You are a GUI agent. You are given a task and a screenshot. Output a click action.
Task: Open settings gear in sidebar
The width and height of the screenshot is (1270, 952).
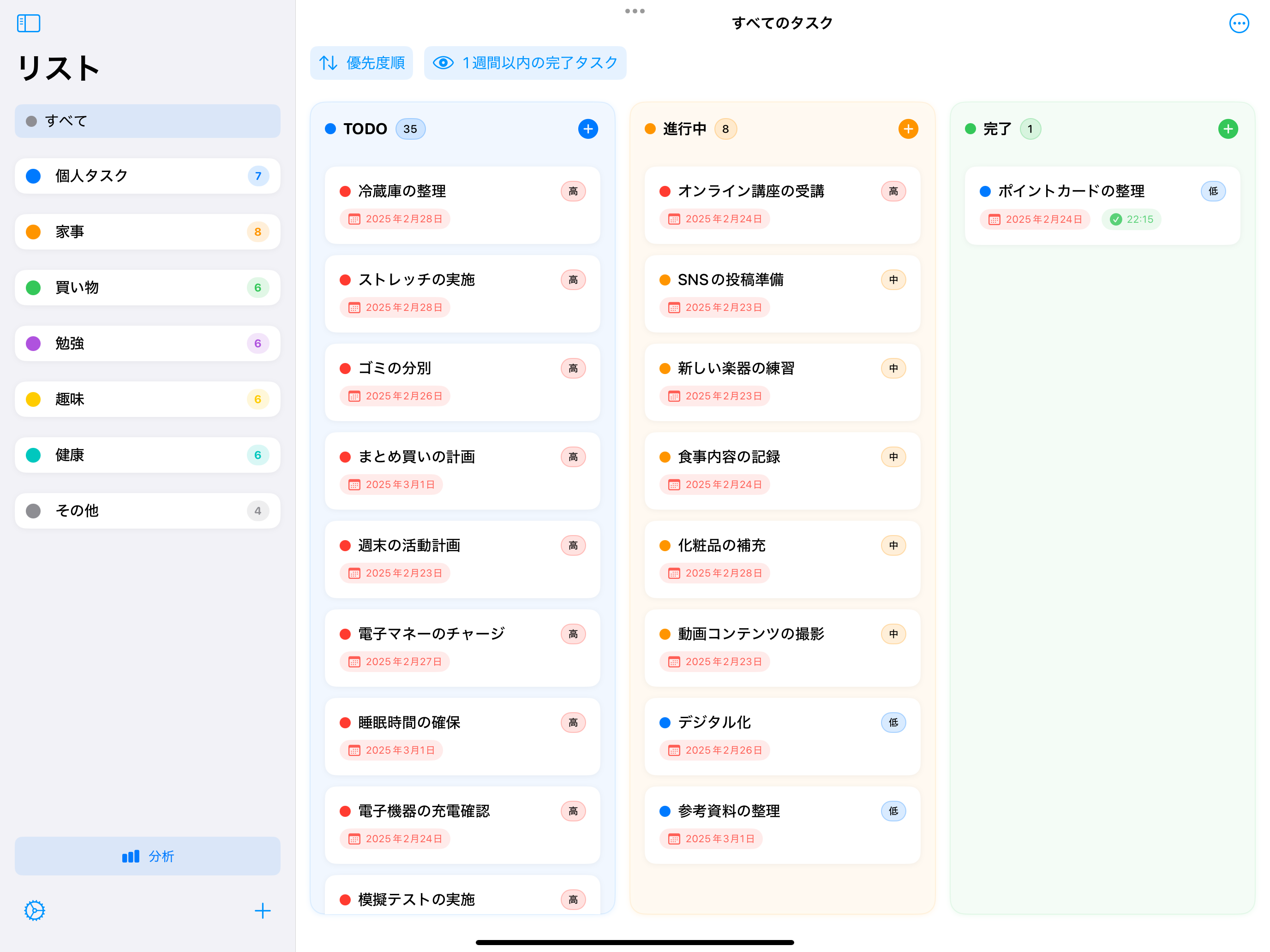(x=35, y=910)
